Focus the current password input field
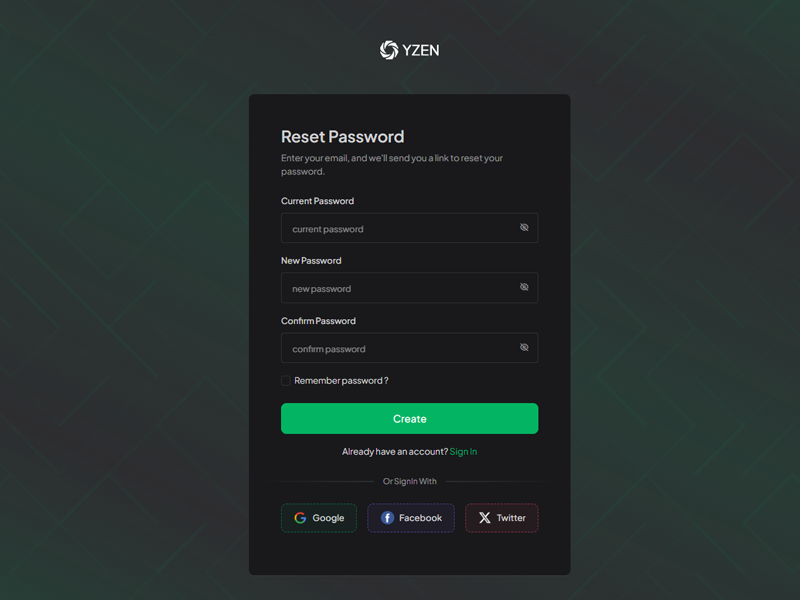This screenshot has height=600, width=800. pyautogui.click(x=400, y=229)
